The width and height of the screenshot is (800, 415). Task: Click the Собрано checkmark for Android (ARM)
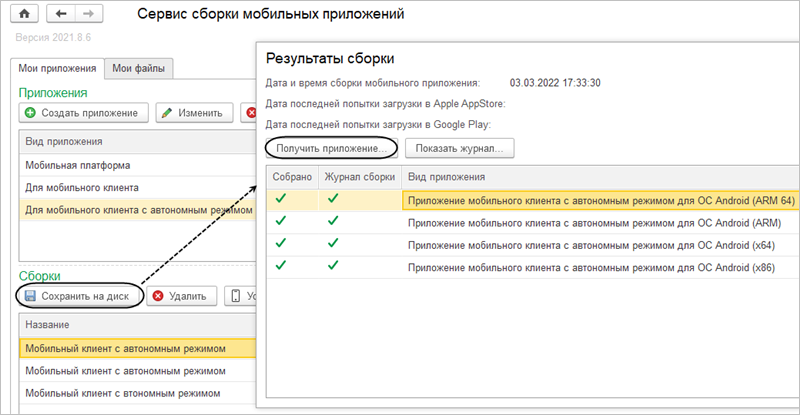pos(281,221)
